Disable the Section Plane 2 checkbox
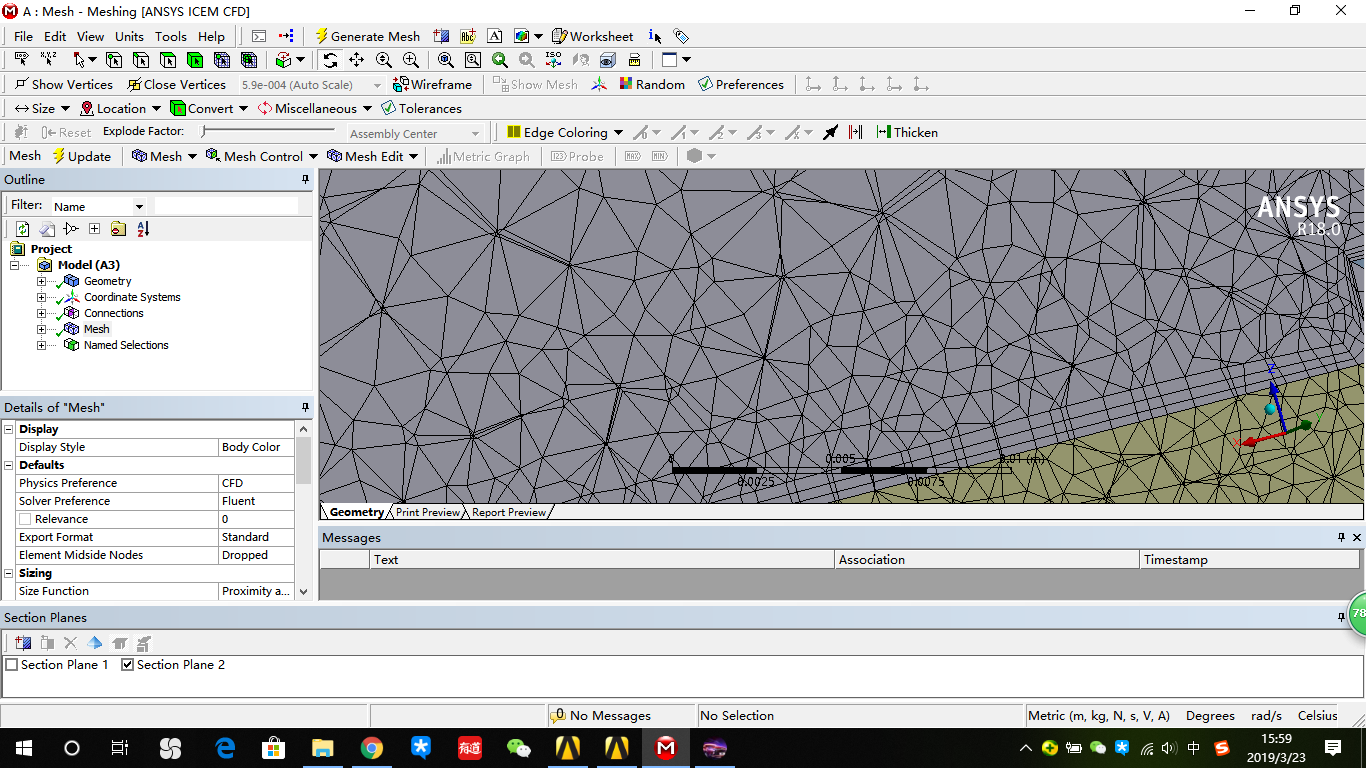This screenshot has width=1366, height=768. 127,664
